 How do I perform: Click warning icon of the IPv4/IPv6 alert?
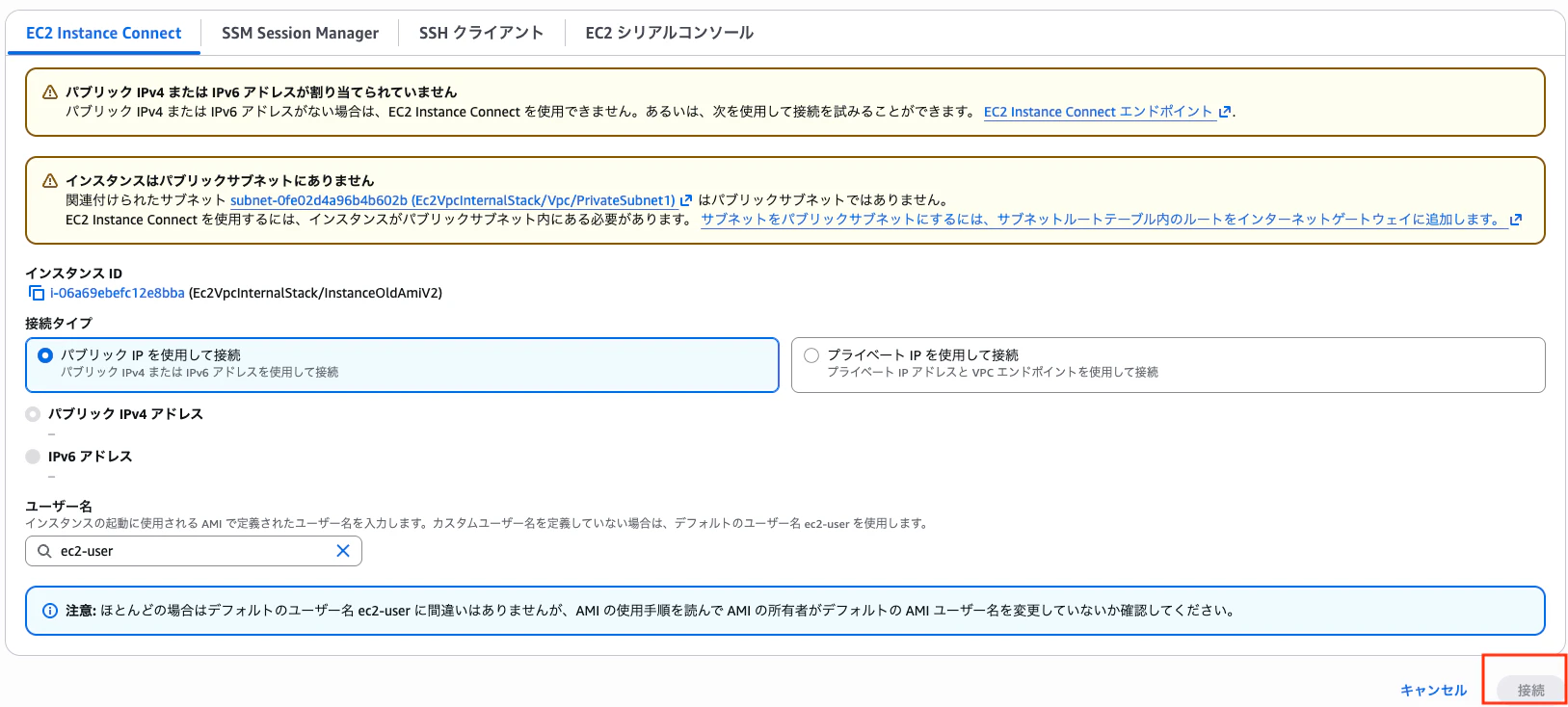(50, 92)
